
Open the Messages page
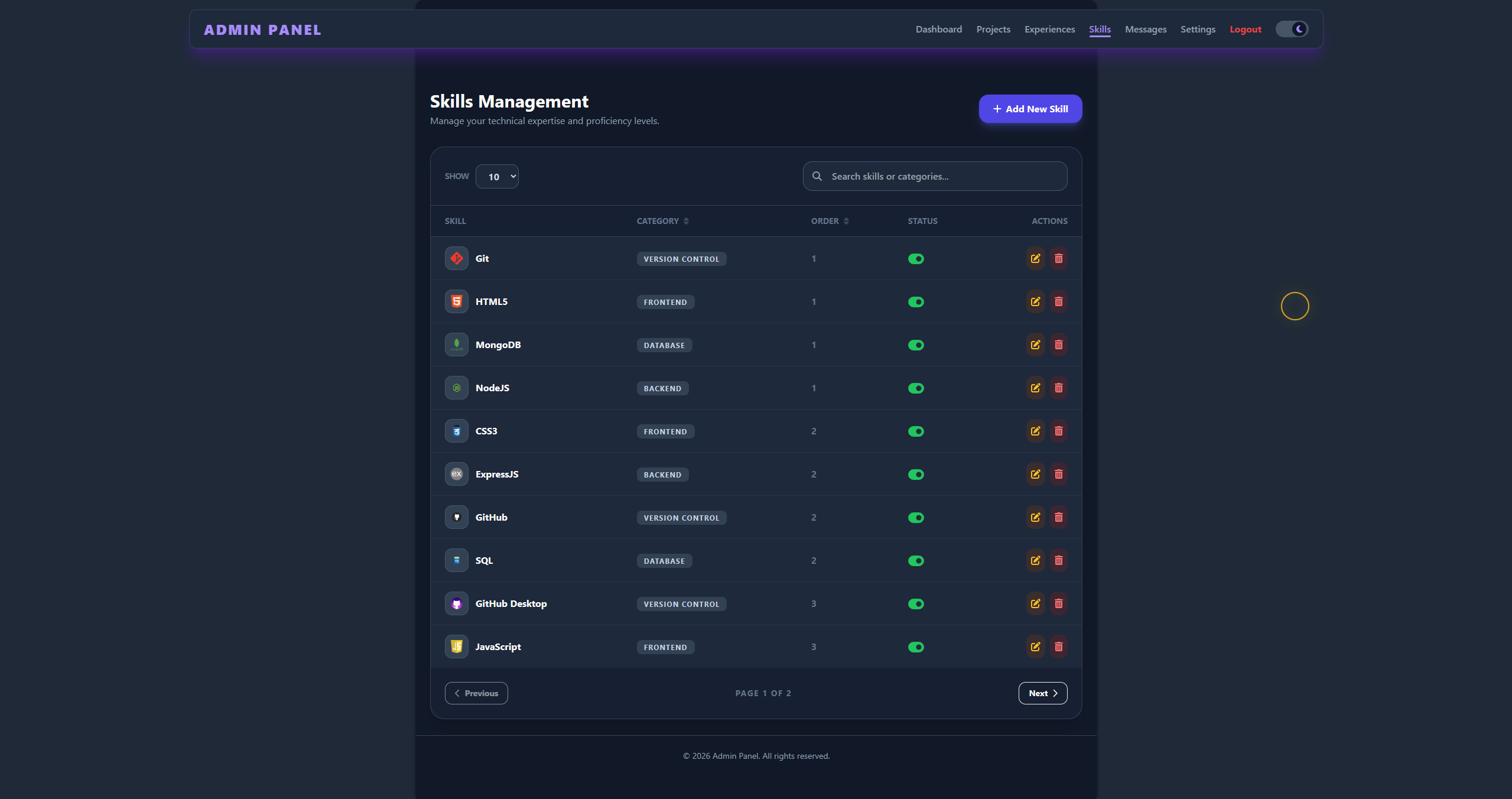[x=1146, y=29]
